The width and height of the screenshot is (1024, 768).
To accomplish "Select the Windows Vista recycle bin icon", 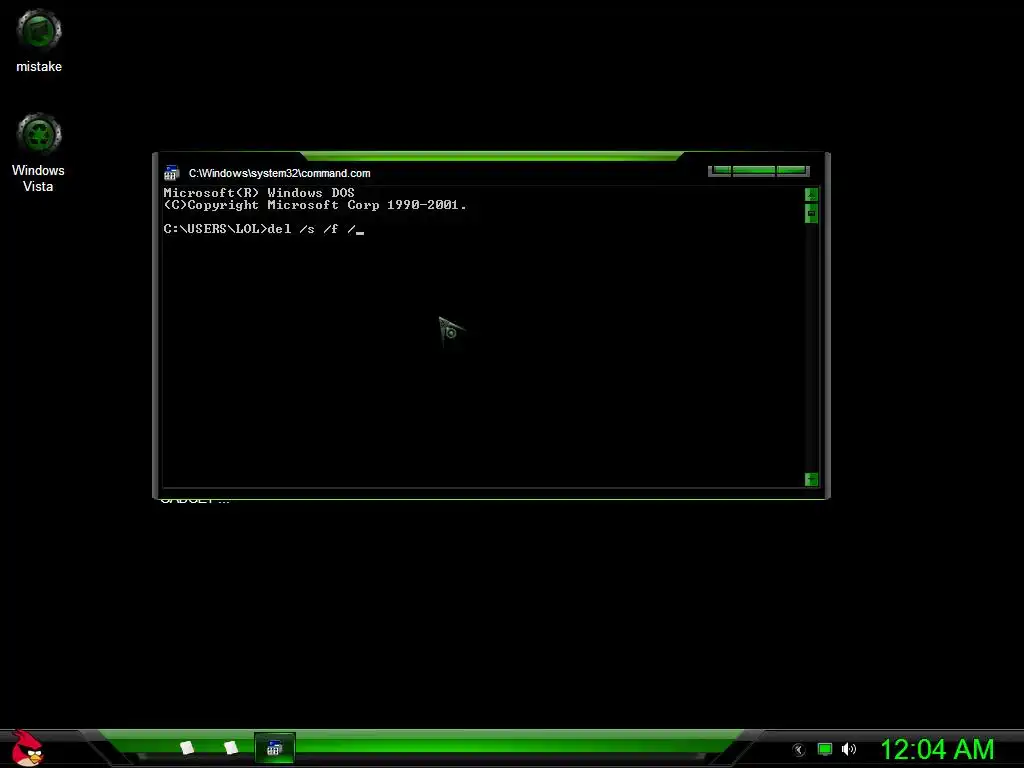I will (x=39, y=153).
